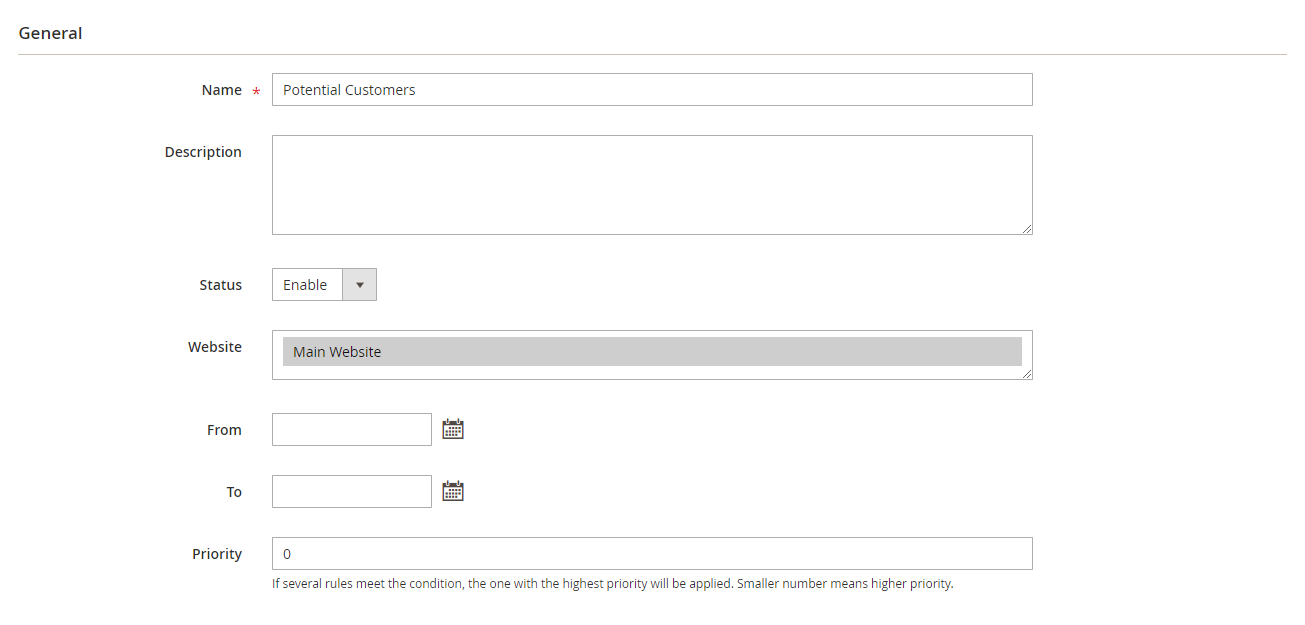Click the Name field label
Viewport: 1305px width, 625px height.
coord(221,90)
